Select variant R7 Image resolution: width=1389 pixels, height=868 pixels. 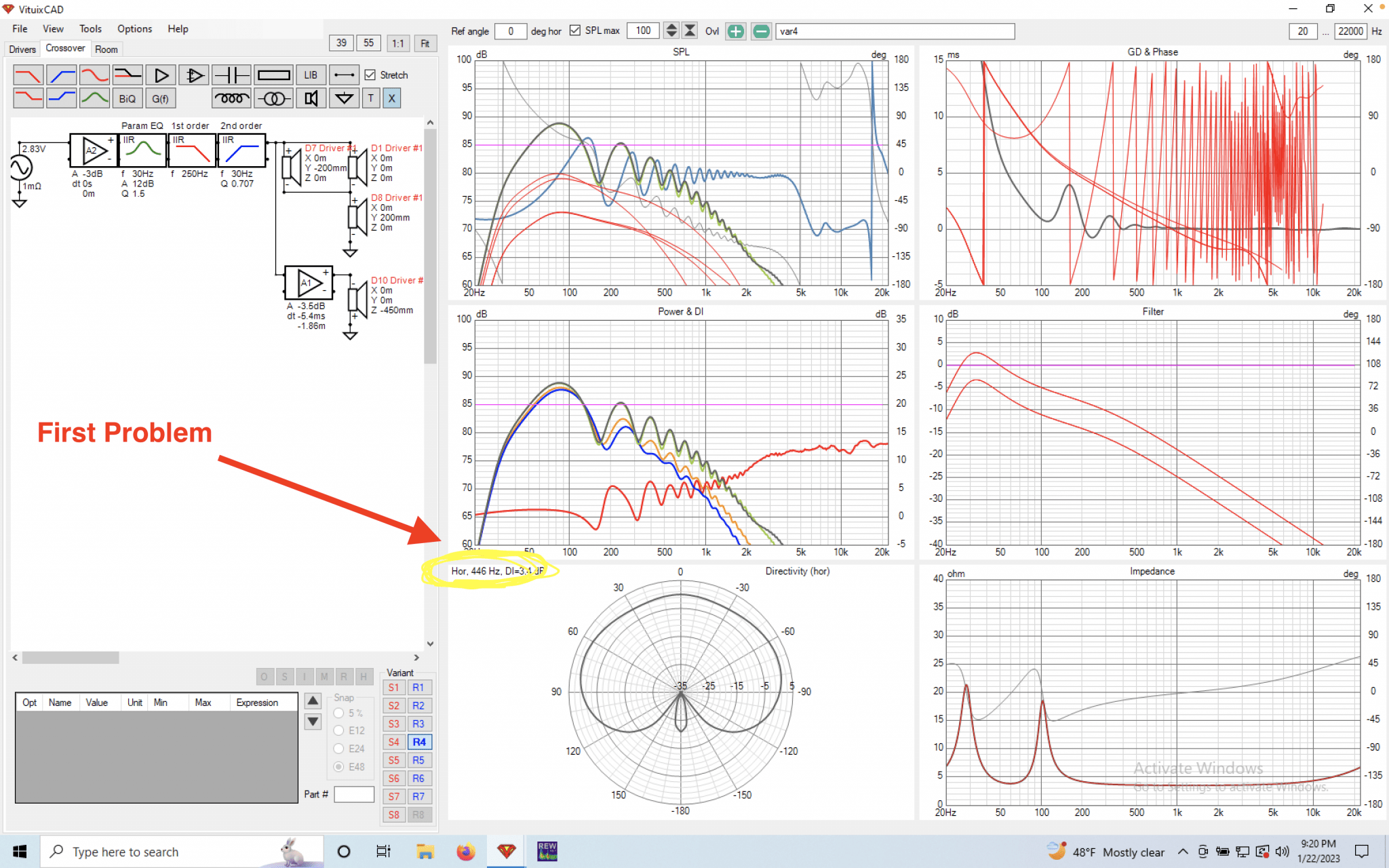click(418, 796)
